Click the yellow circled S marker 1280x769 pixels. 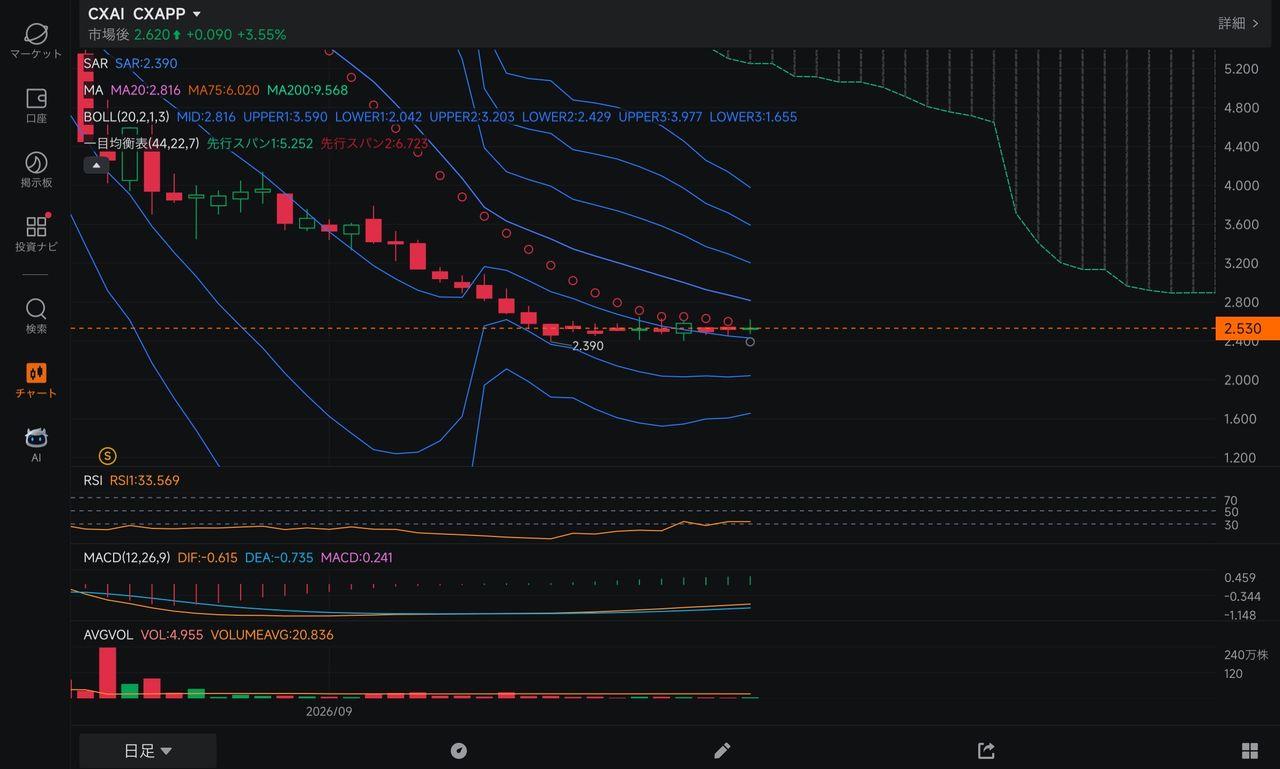(x=108, y=456)
